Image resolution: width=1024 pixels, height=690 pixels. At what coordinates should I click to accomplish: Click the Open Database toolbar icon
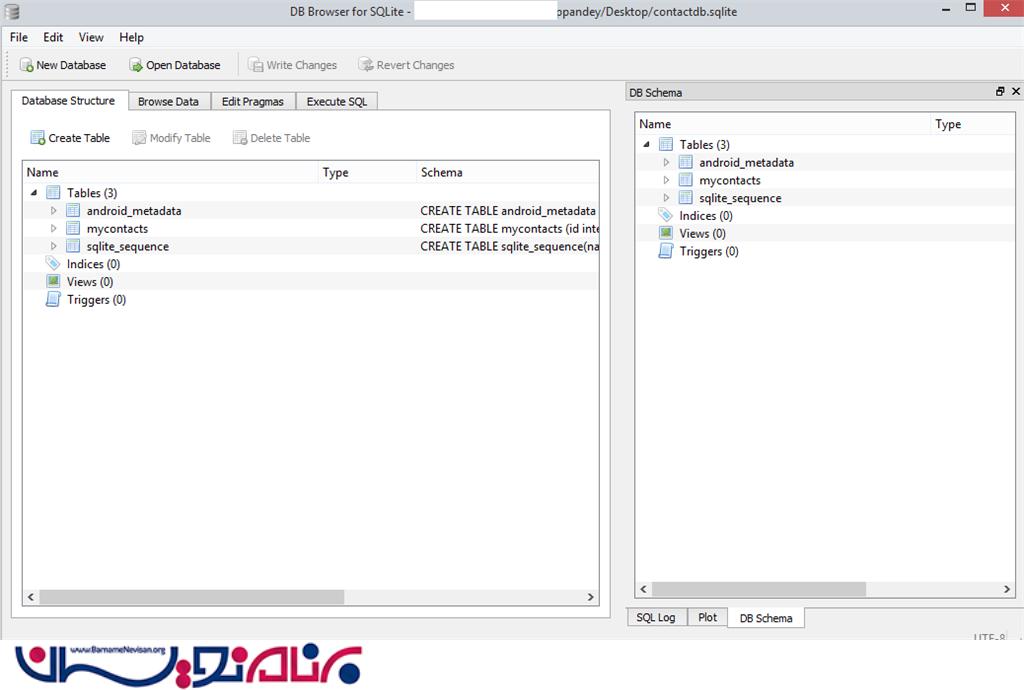136,65
